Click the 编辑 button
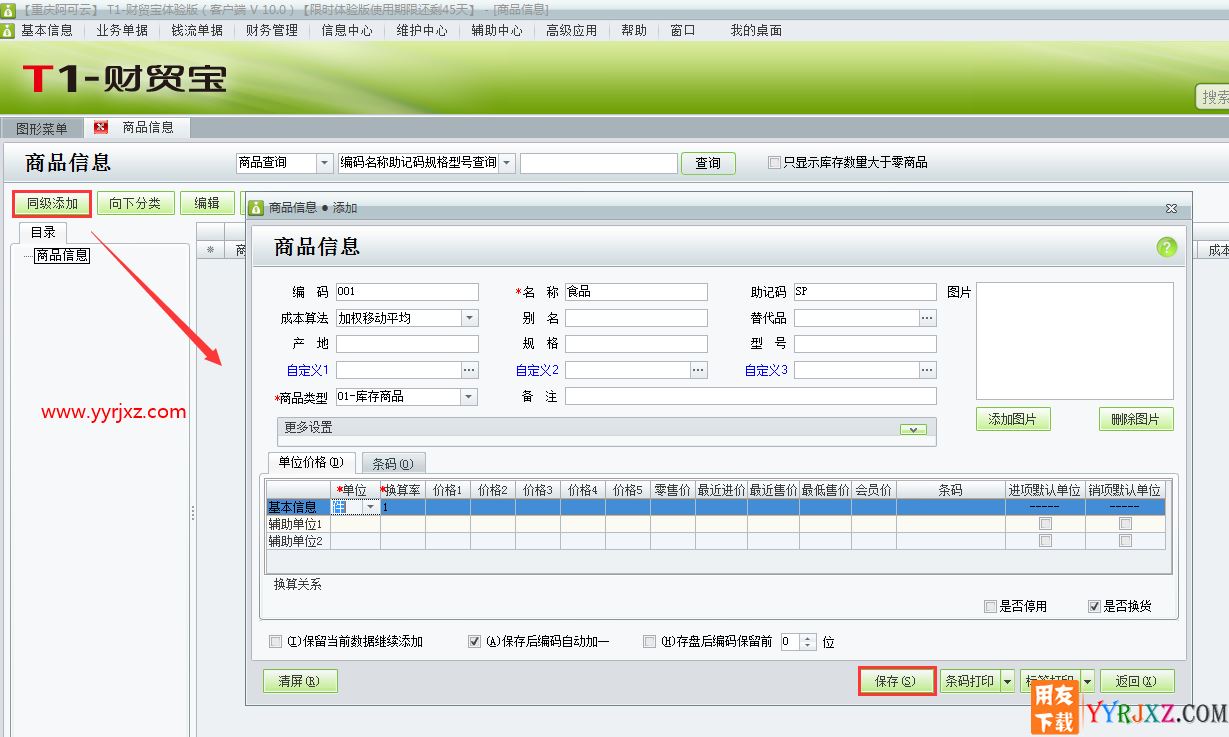This screenshot has width=1229, height=737. click(207, 203)
